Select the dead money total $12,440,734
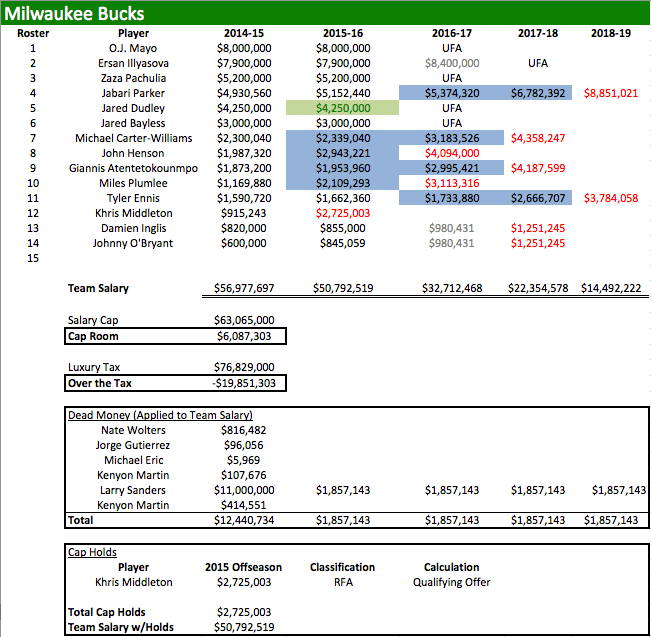 244,520
